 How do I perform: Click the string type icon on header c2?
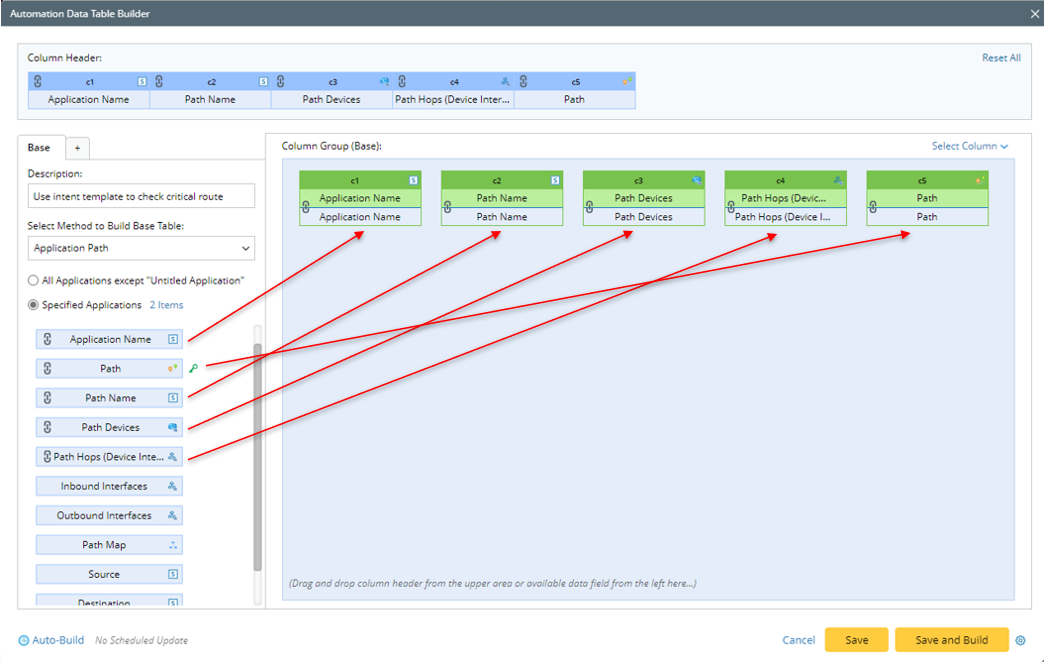click(263, 81)
